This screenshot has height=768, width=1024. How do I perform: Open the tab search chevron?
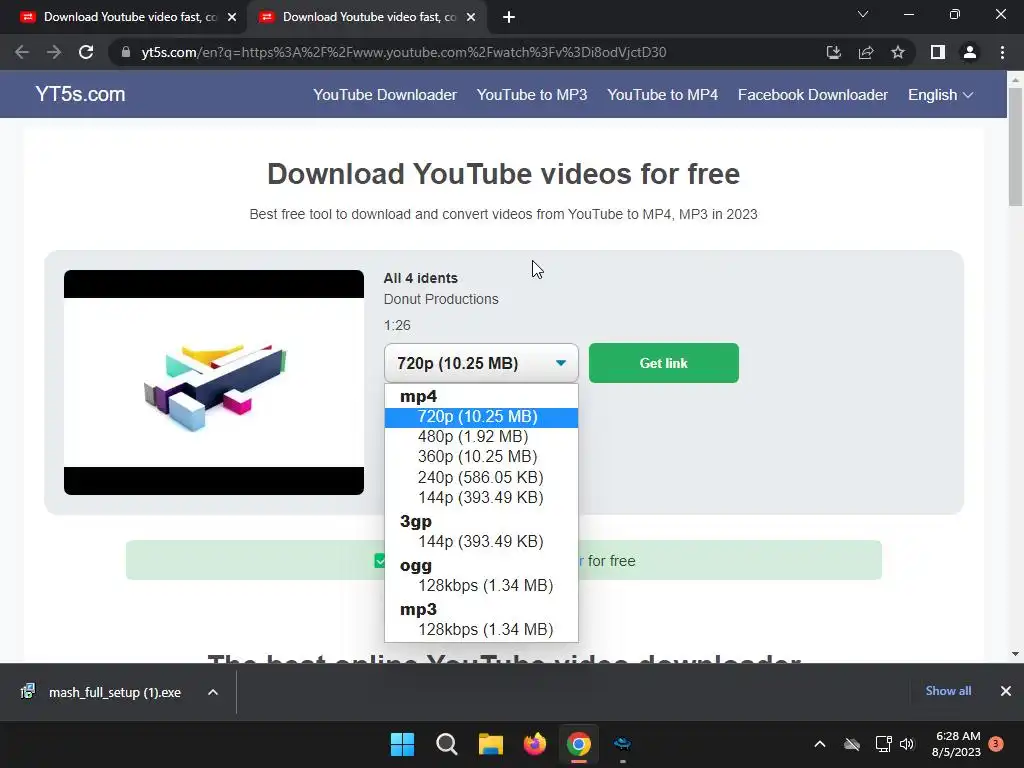tap(863, 14)
